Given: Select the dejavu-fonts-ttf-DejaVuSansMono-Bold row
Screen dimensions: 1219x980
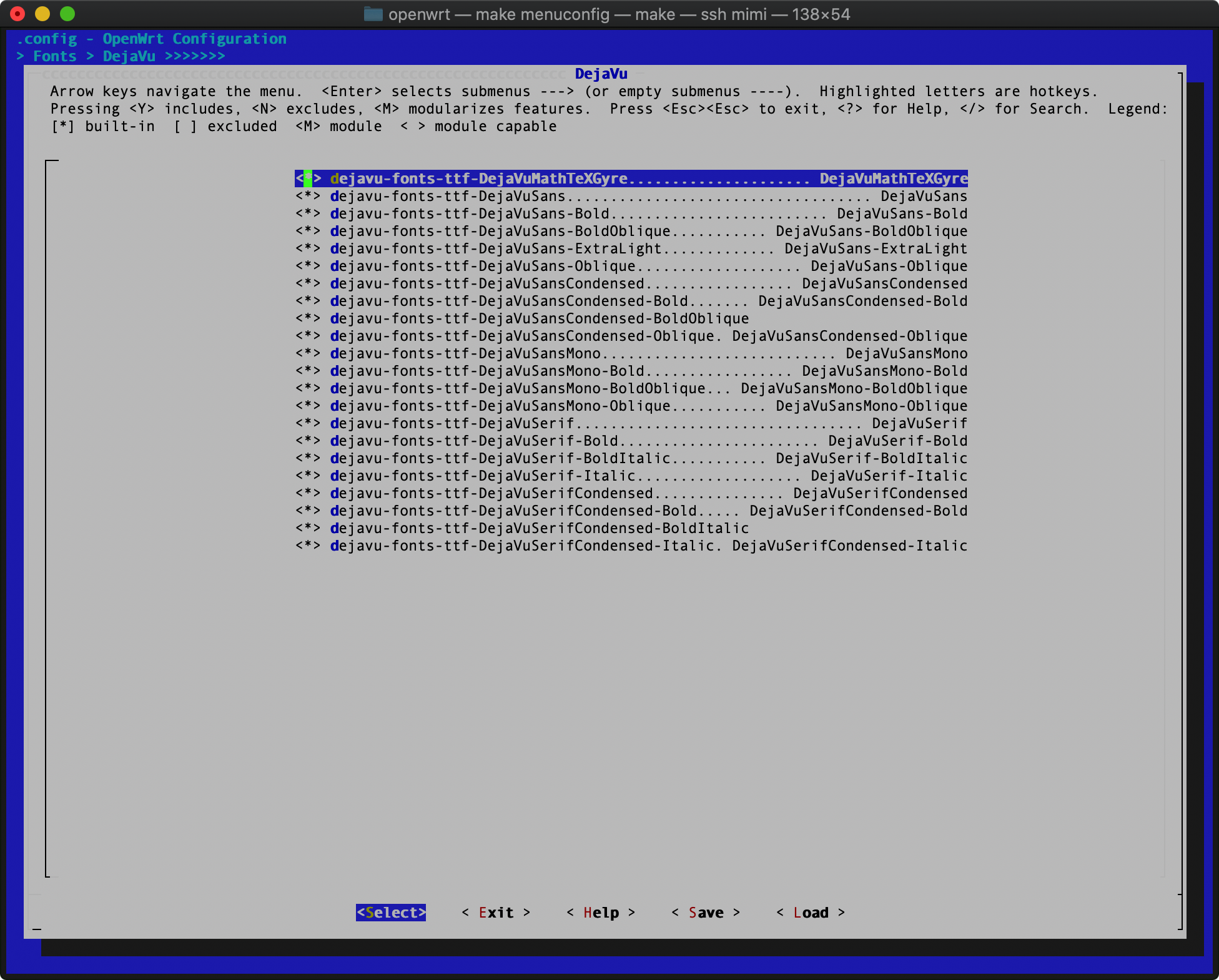Looking at the screenshot, I should coord(631,371).
